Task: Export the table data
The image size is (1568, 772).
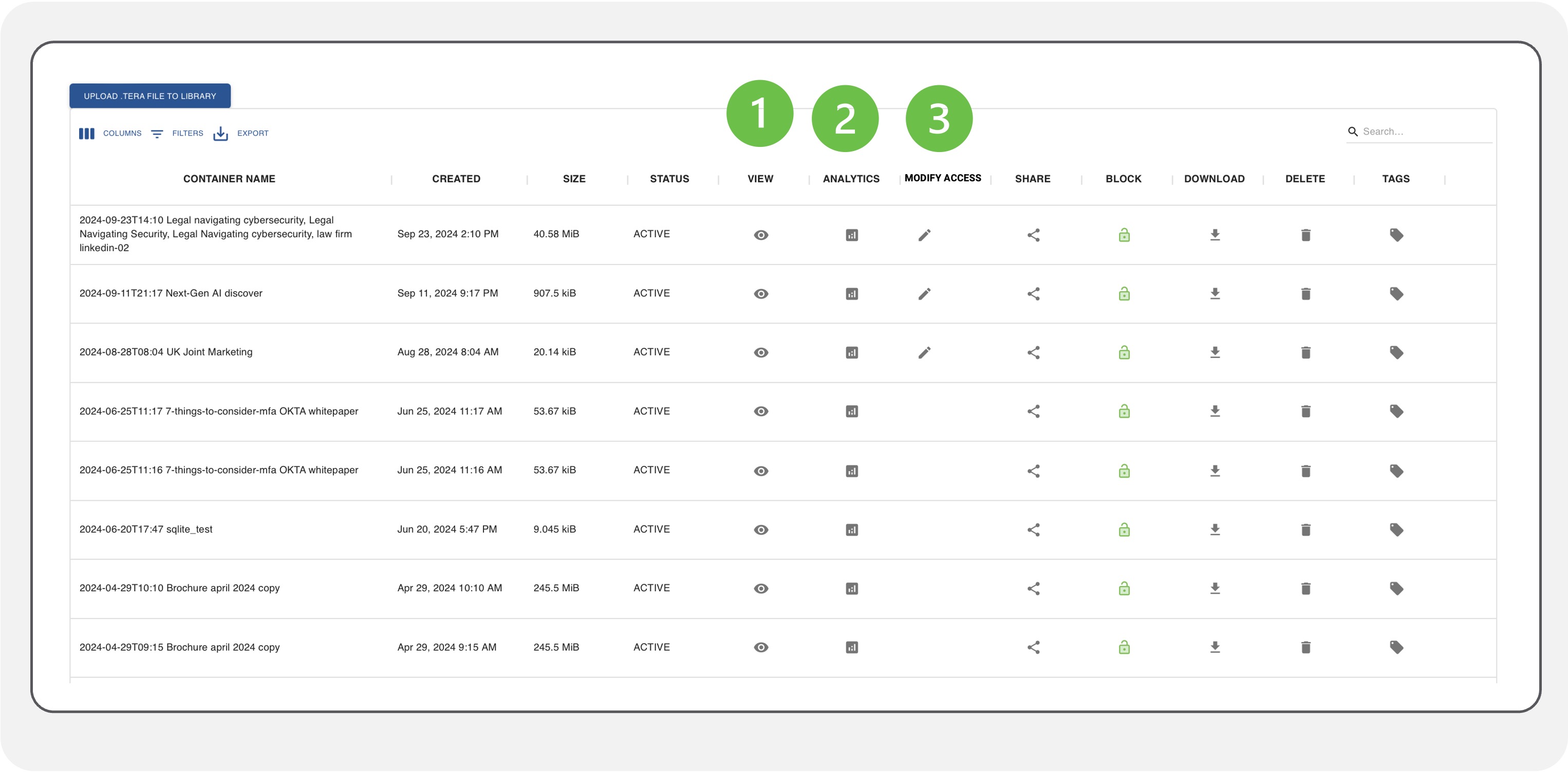Action: [241, 133]
